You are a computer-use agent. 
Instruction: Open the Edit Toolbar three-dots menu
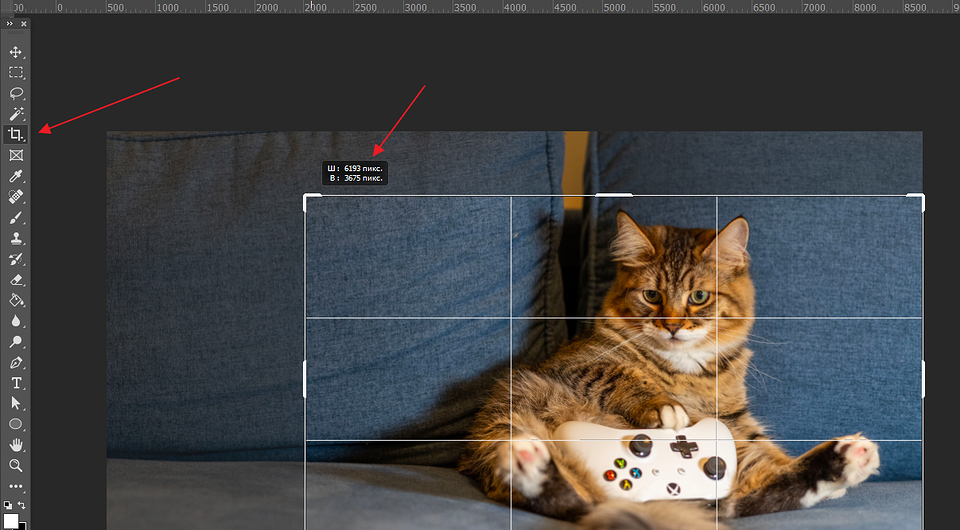pyautogui.click(x=16, y=487)
